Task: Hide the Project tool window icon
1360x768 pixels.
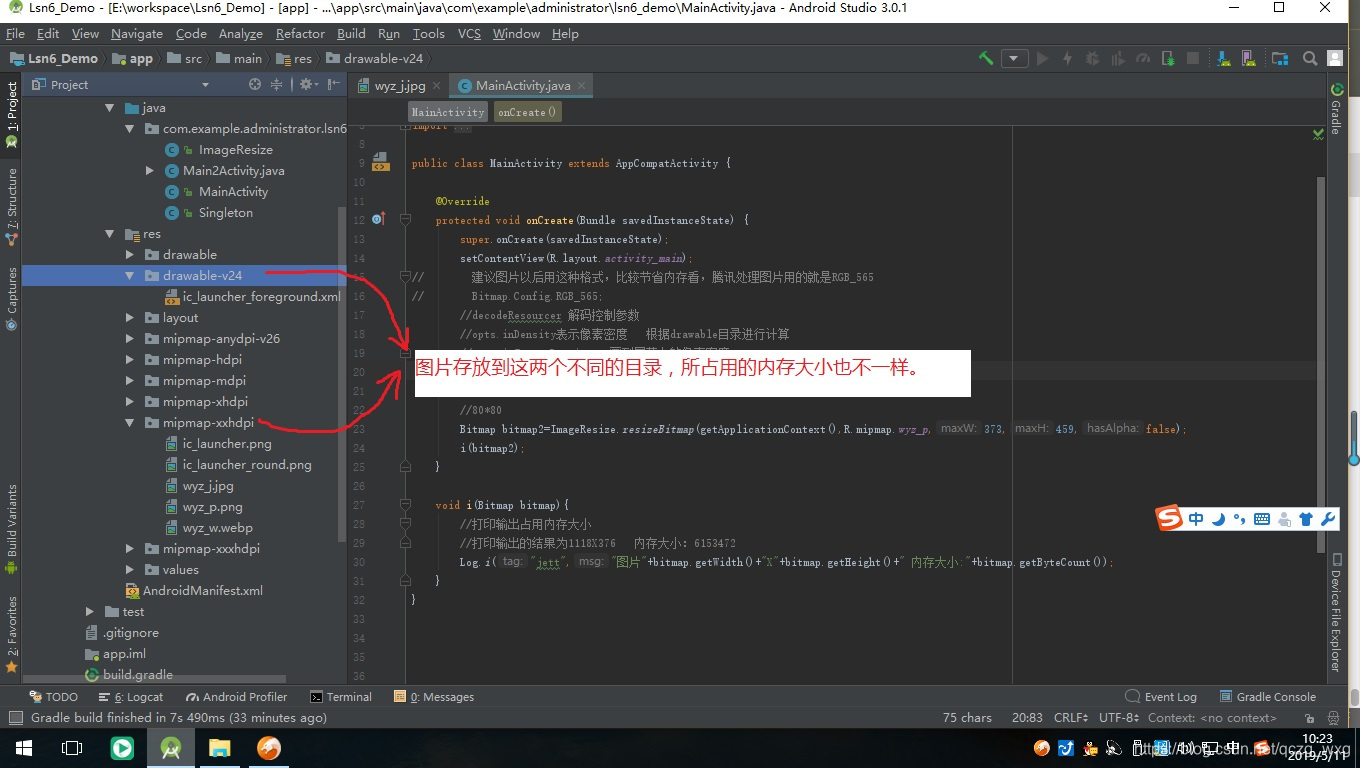Action: click(333, 85)
